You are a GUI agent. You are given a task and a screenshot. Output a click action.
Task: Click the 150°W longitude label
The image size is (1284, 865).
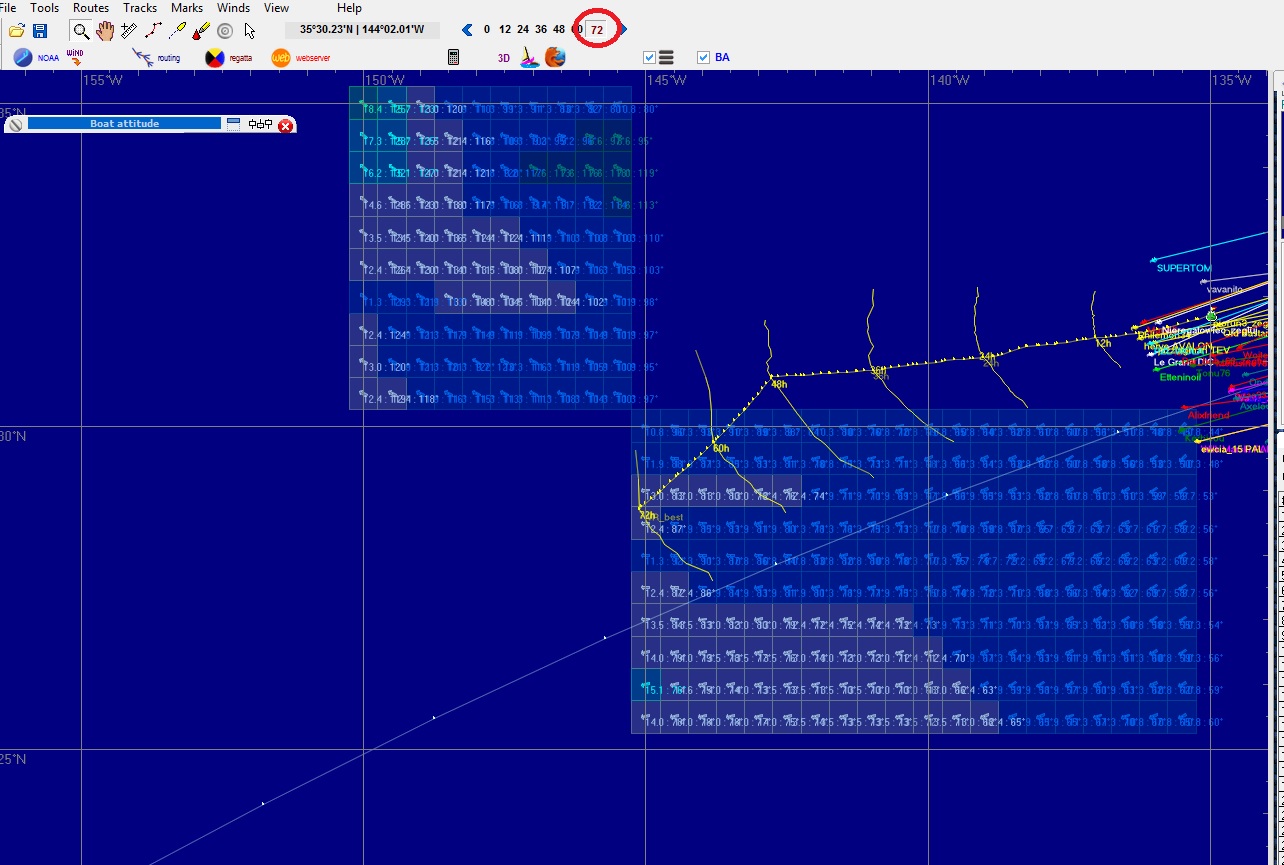pyautogui.click(x=384, y=80)
